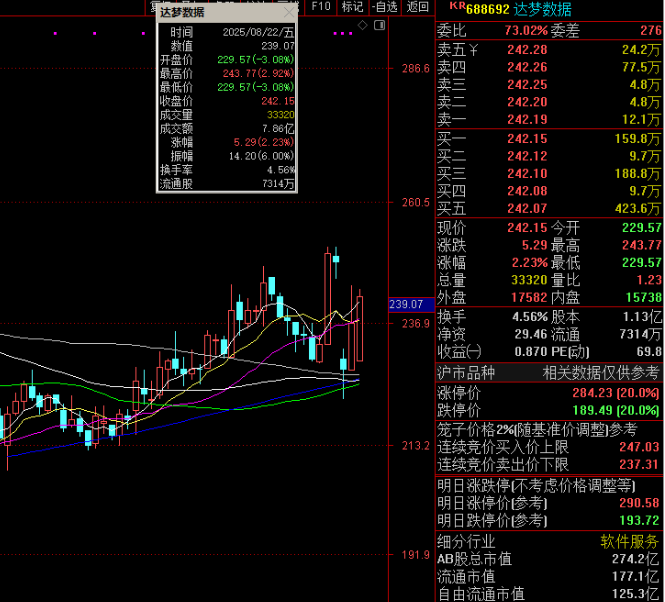665x602 pixels.
Task: Click the 外盘 value 17582
Action: tap(529, 298)
